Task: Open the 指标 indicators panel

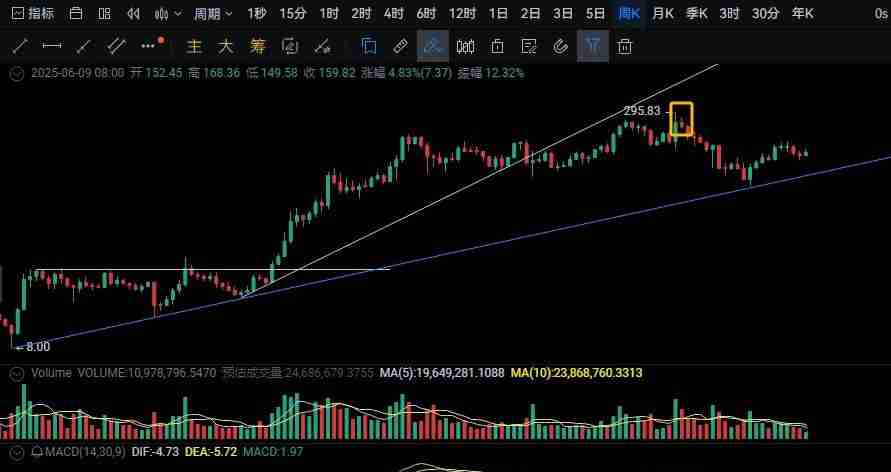Action: [32, 14]
